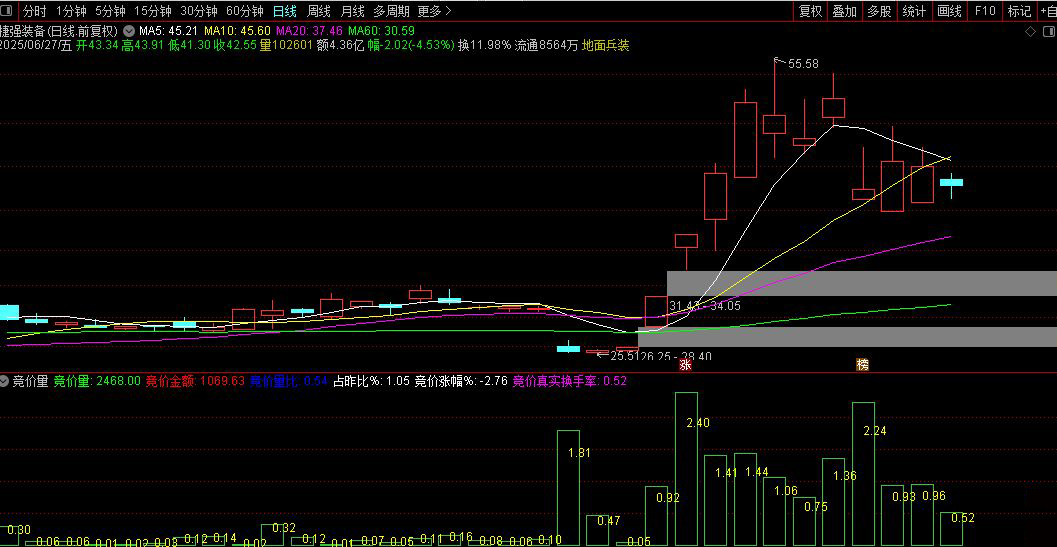Screen dimensions: 1057x547
Task: Click the 地面兵装 sector link
Action: tap(605, 46)
